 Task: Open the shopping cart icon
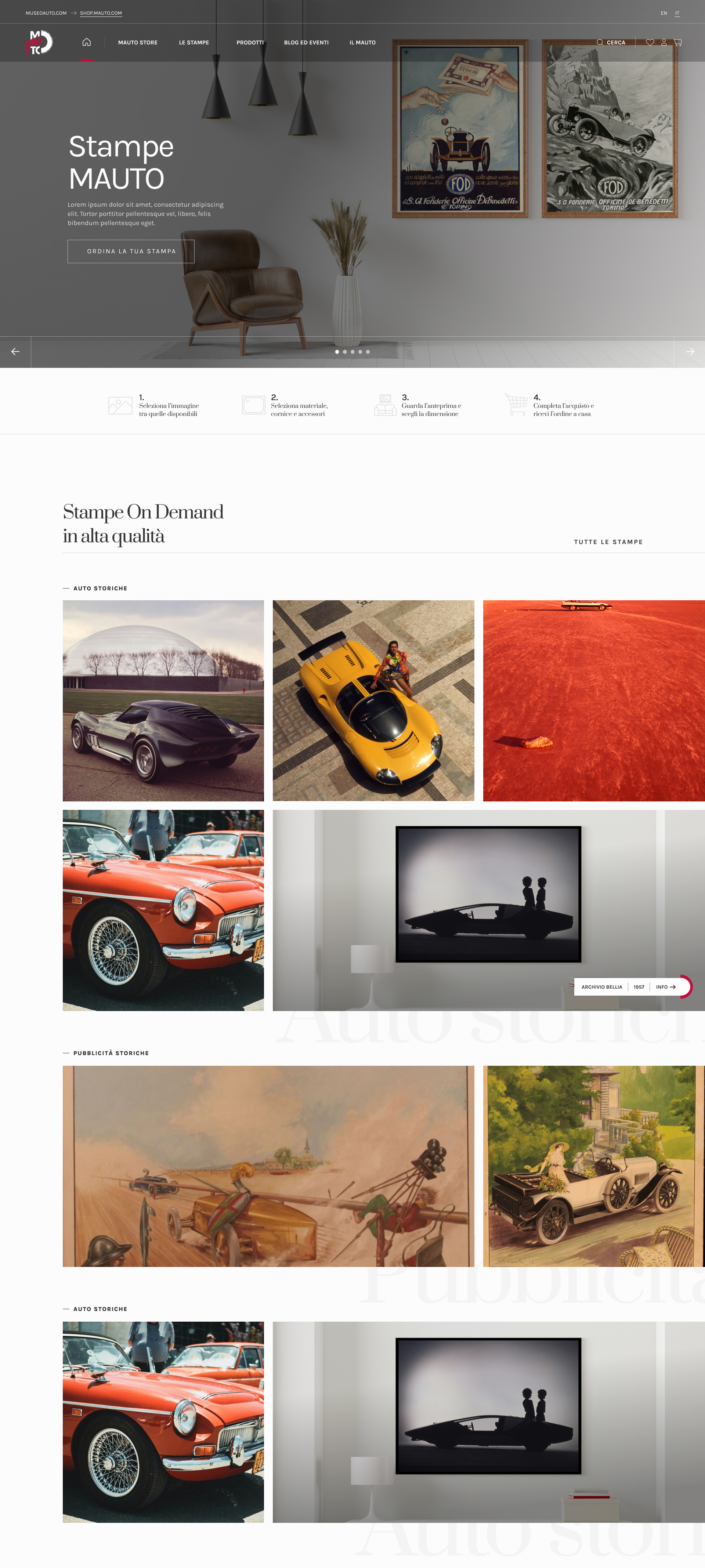pos(677,43)
